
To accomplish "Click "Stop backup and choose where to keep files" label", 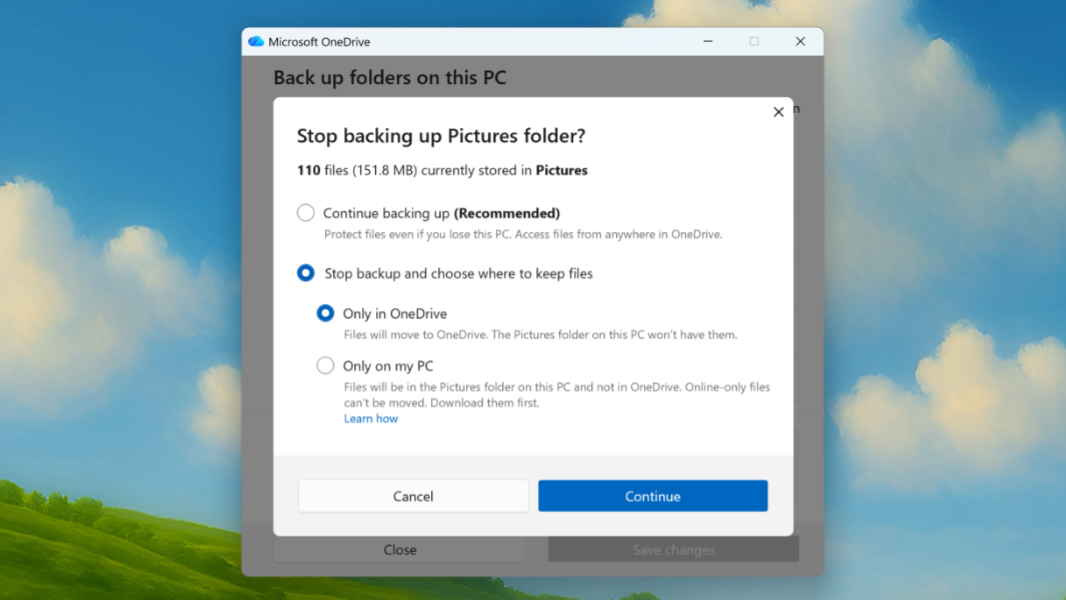I will 458,273.
